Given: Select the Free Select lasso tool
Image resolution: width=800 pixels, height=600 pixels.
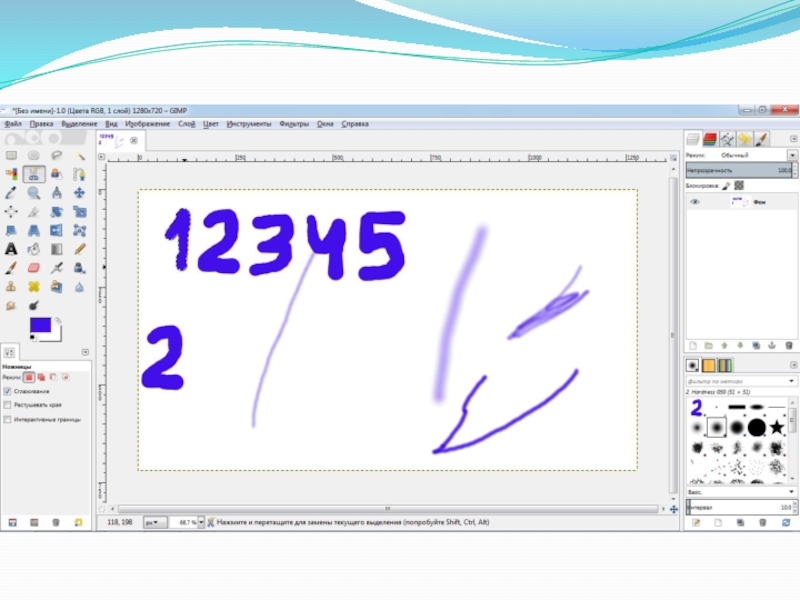Looking at the screenshot, I should tap(57, 155).
